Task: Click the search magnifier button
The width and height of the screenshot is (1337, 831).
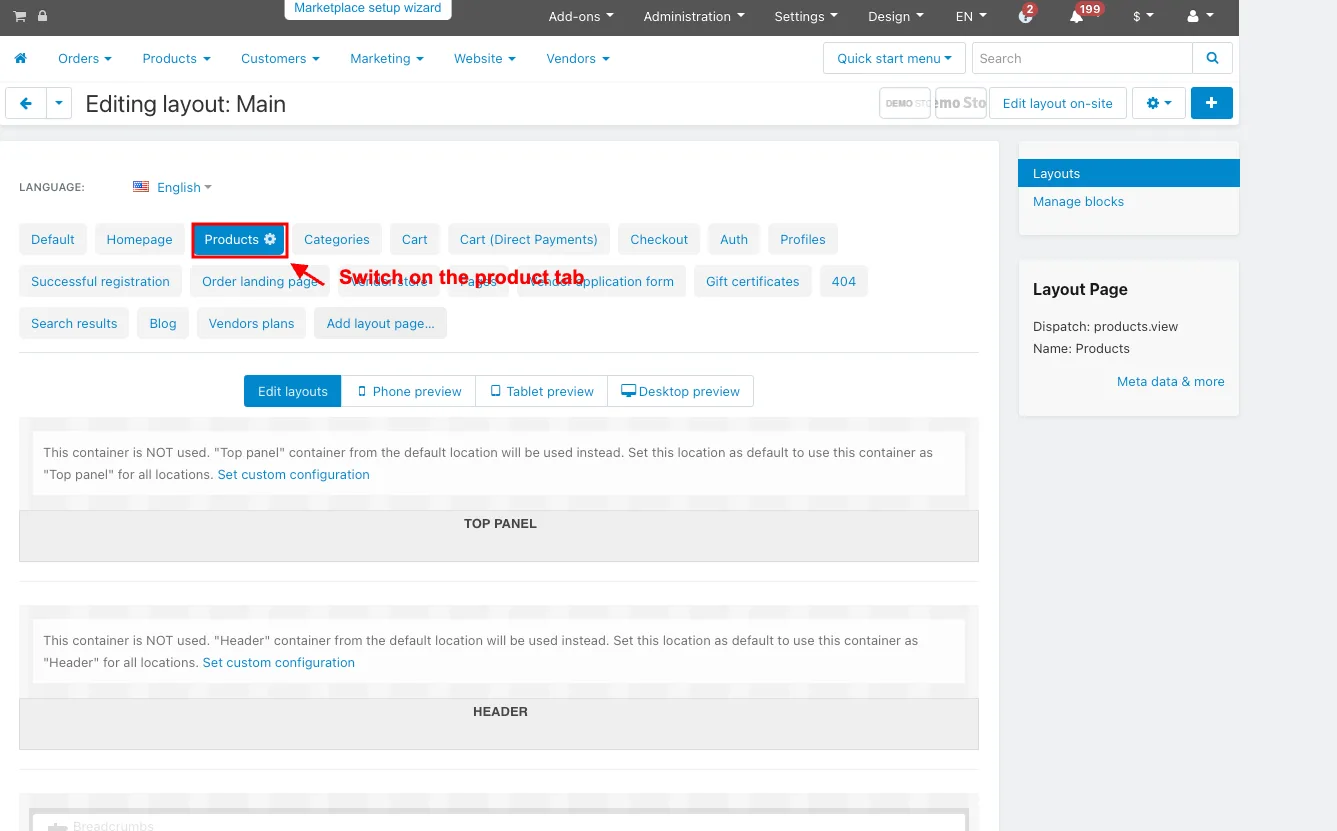Action: pyautogui.click(x=1212, y=58)
